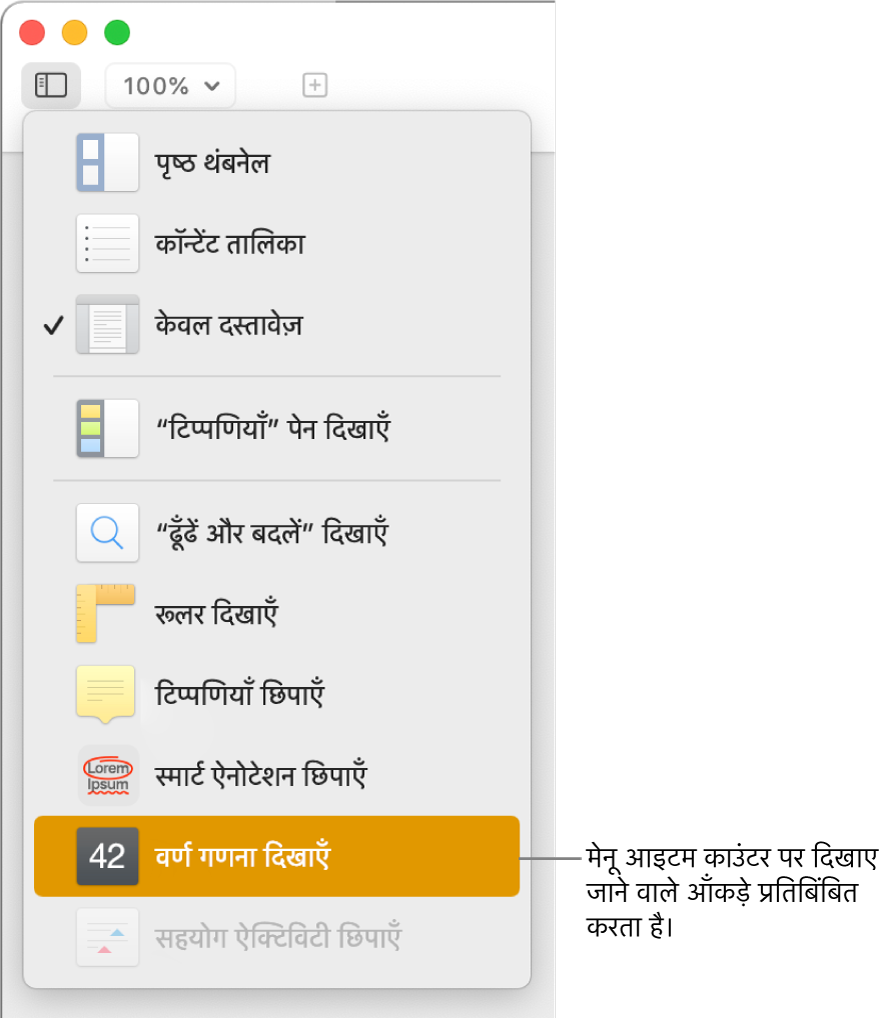Choose कॉन्टेंट तालिका menu option
The height and width of the screenshot is (1019, 894).
[277, 244]
